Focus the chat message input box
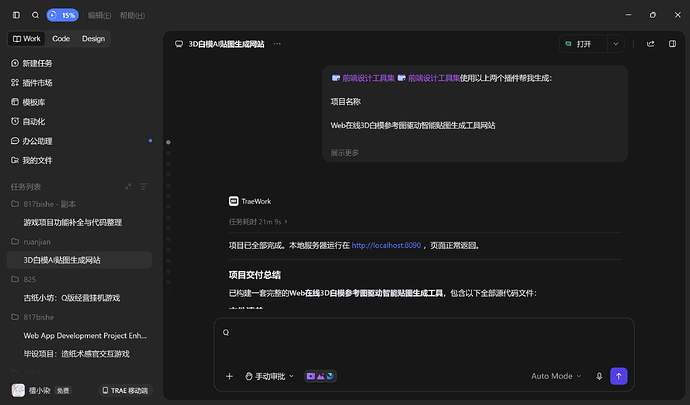Viewport: 690px width, 405px height. [x=424, y=341]
